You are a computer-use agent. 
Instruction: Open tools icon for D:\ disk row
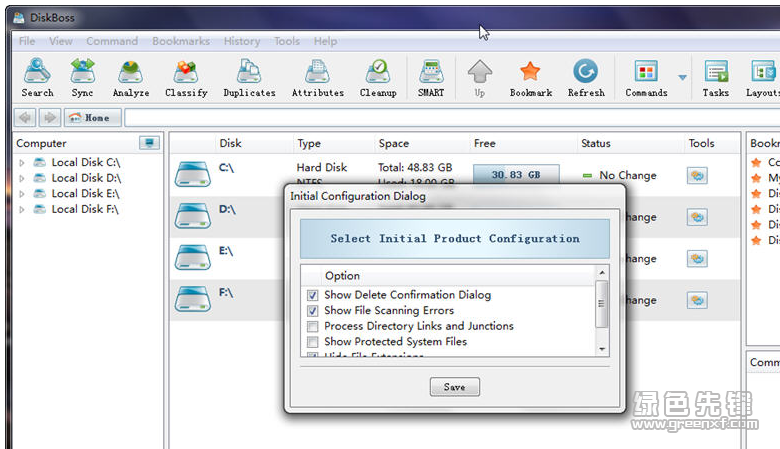pos(697,217)
